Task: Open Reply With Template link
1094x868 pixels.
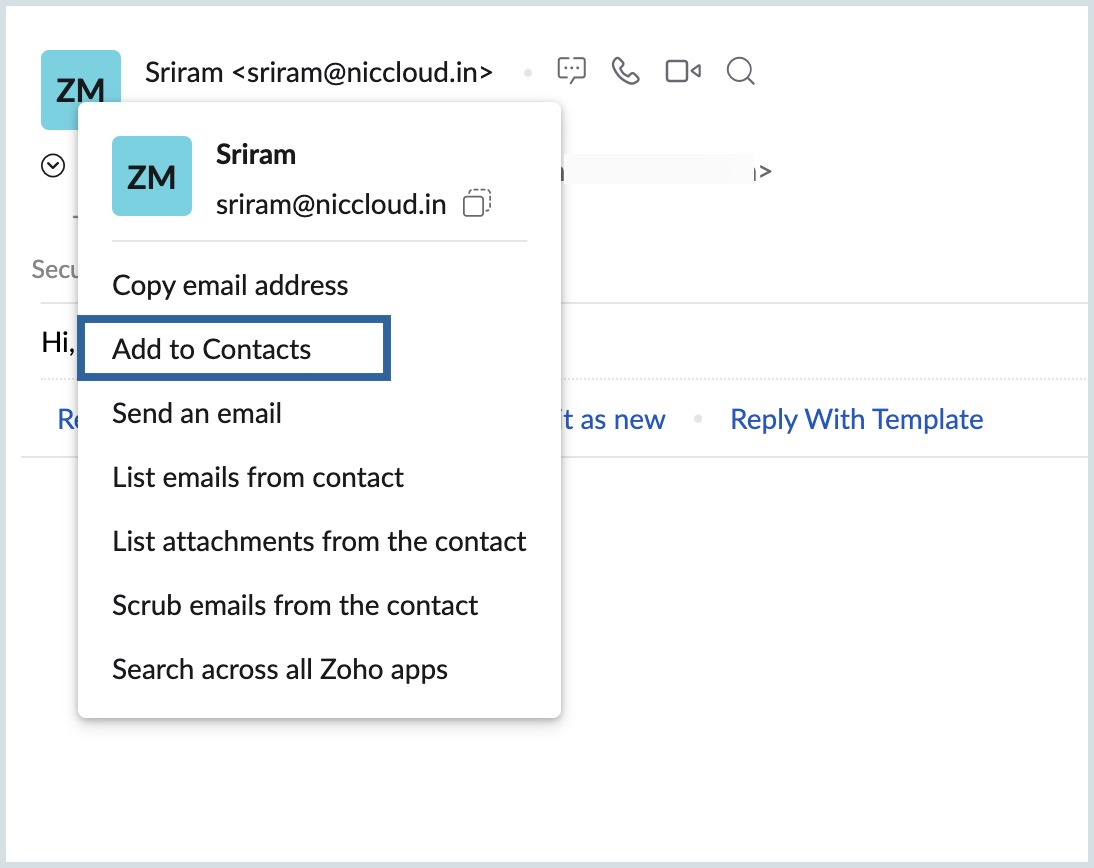Action: tap(857, 419)
